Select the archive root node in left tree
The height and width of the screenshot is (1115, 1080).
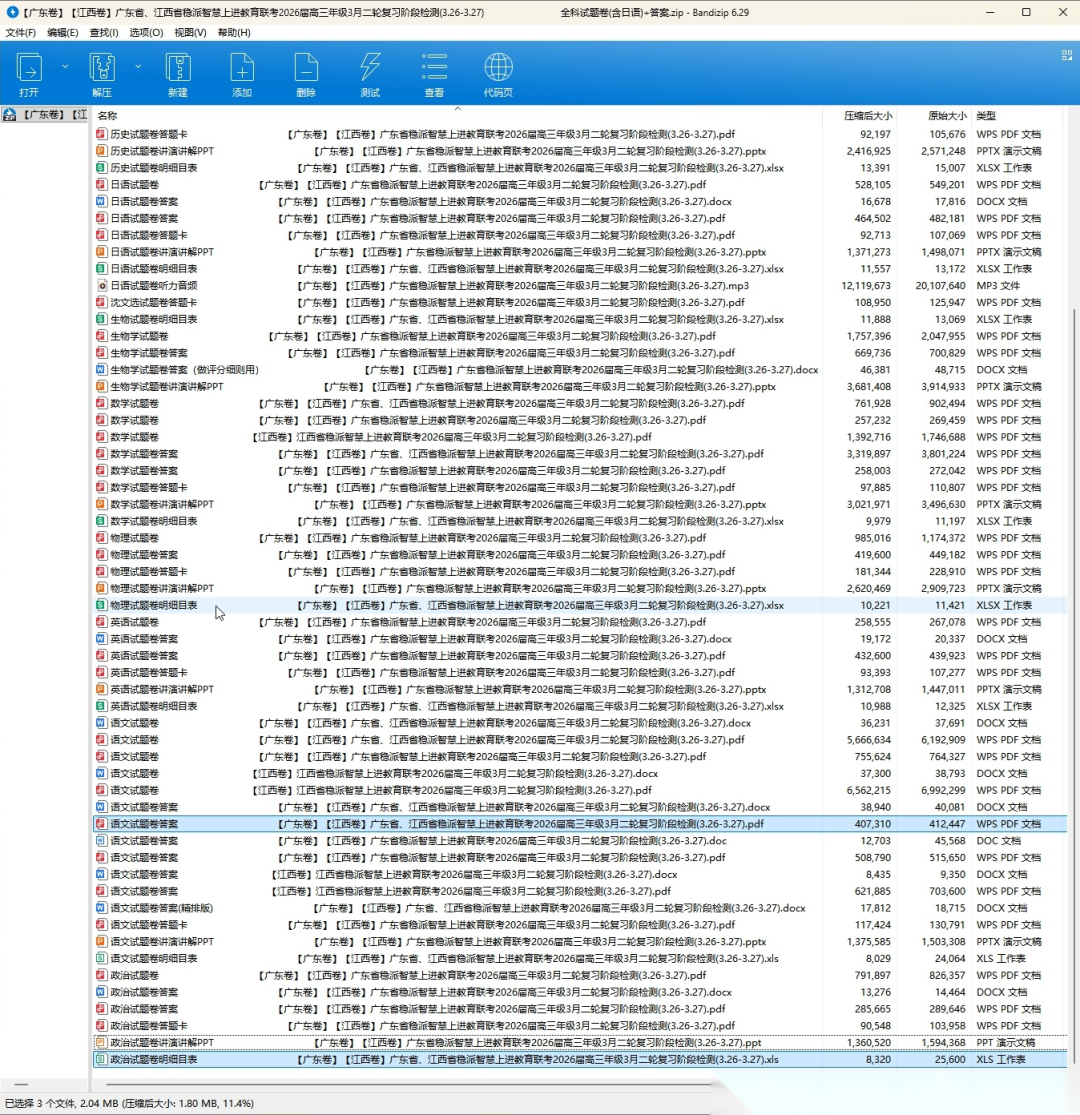pyautogui.click(x=45, y=115)
